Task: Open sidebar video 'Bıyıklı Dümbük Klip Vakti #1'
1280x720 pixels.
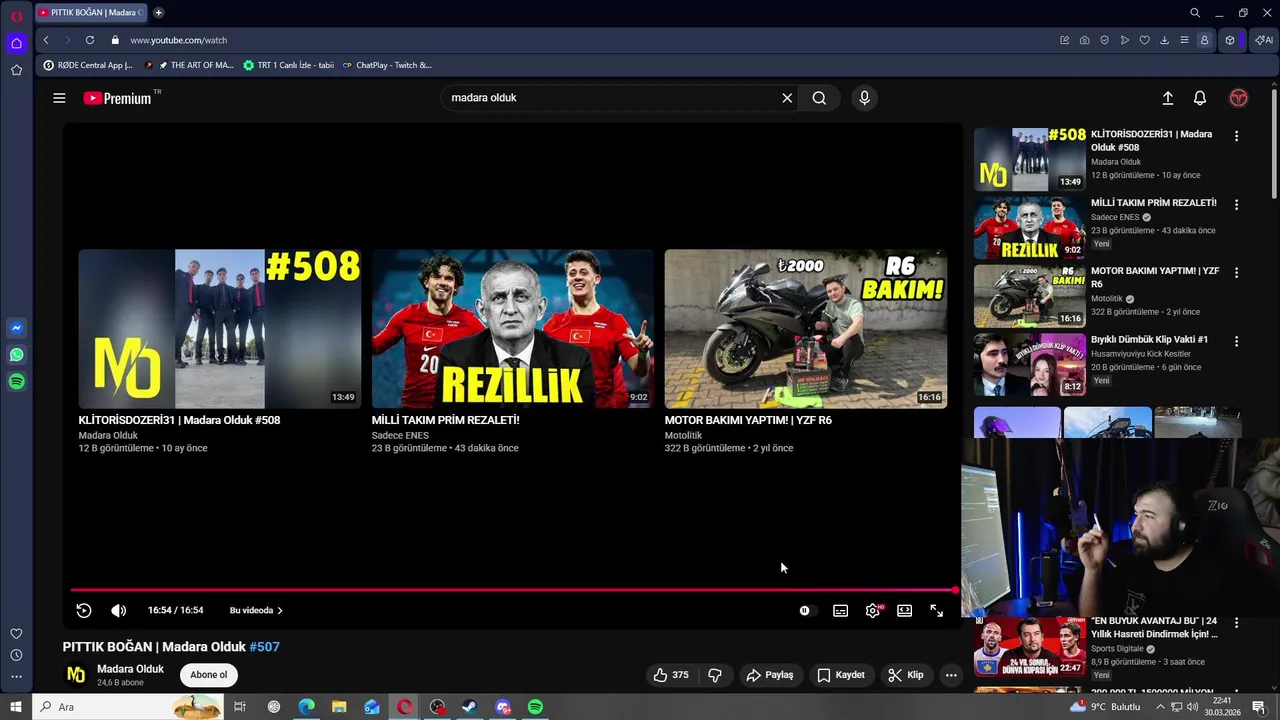Action: click(1149, 339)
